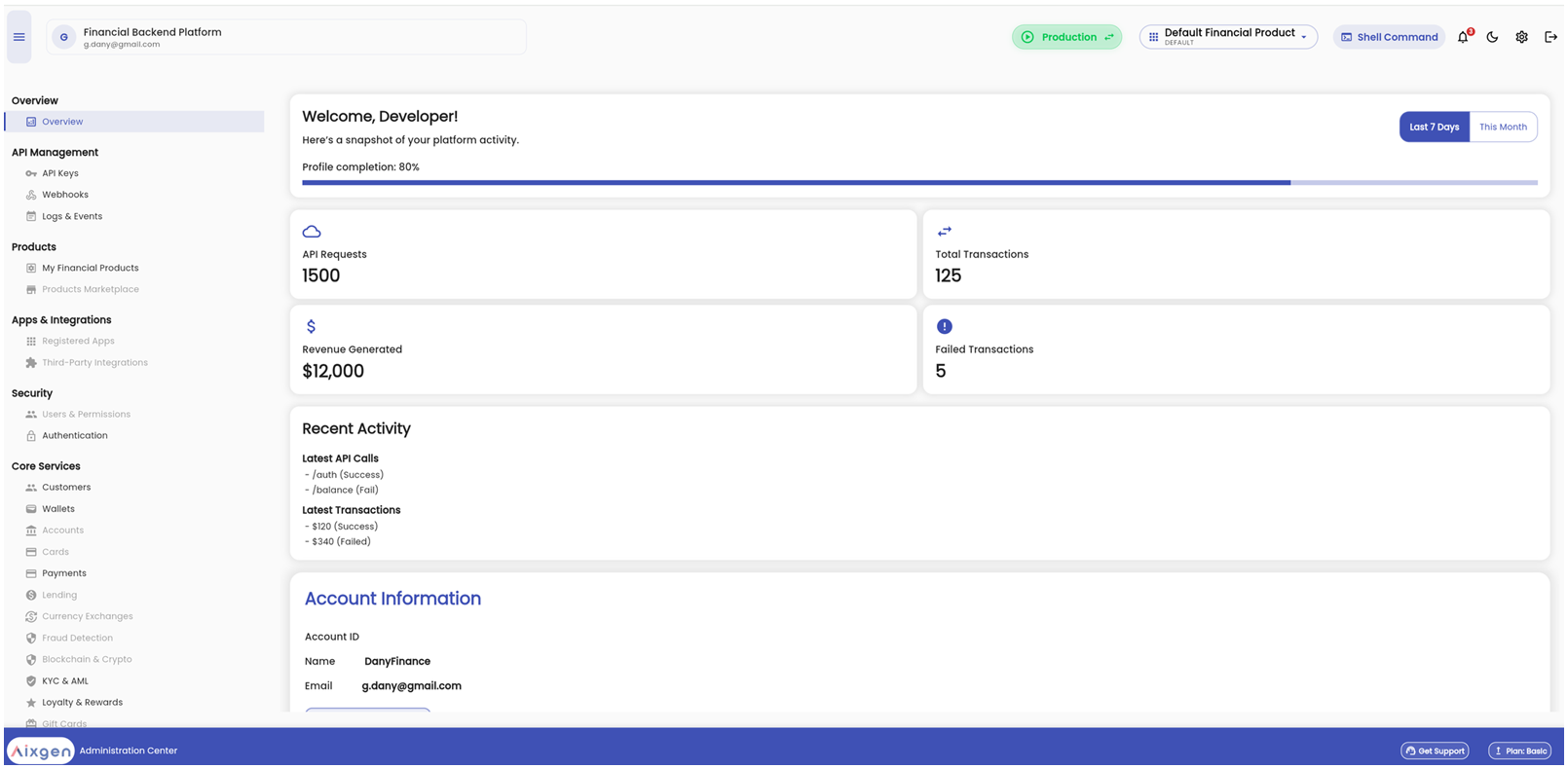
Task: Switch the Production environment toggle
Action: click(x=1066, y=37)
